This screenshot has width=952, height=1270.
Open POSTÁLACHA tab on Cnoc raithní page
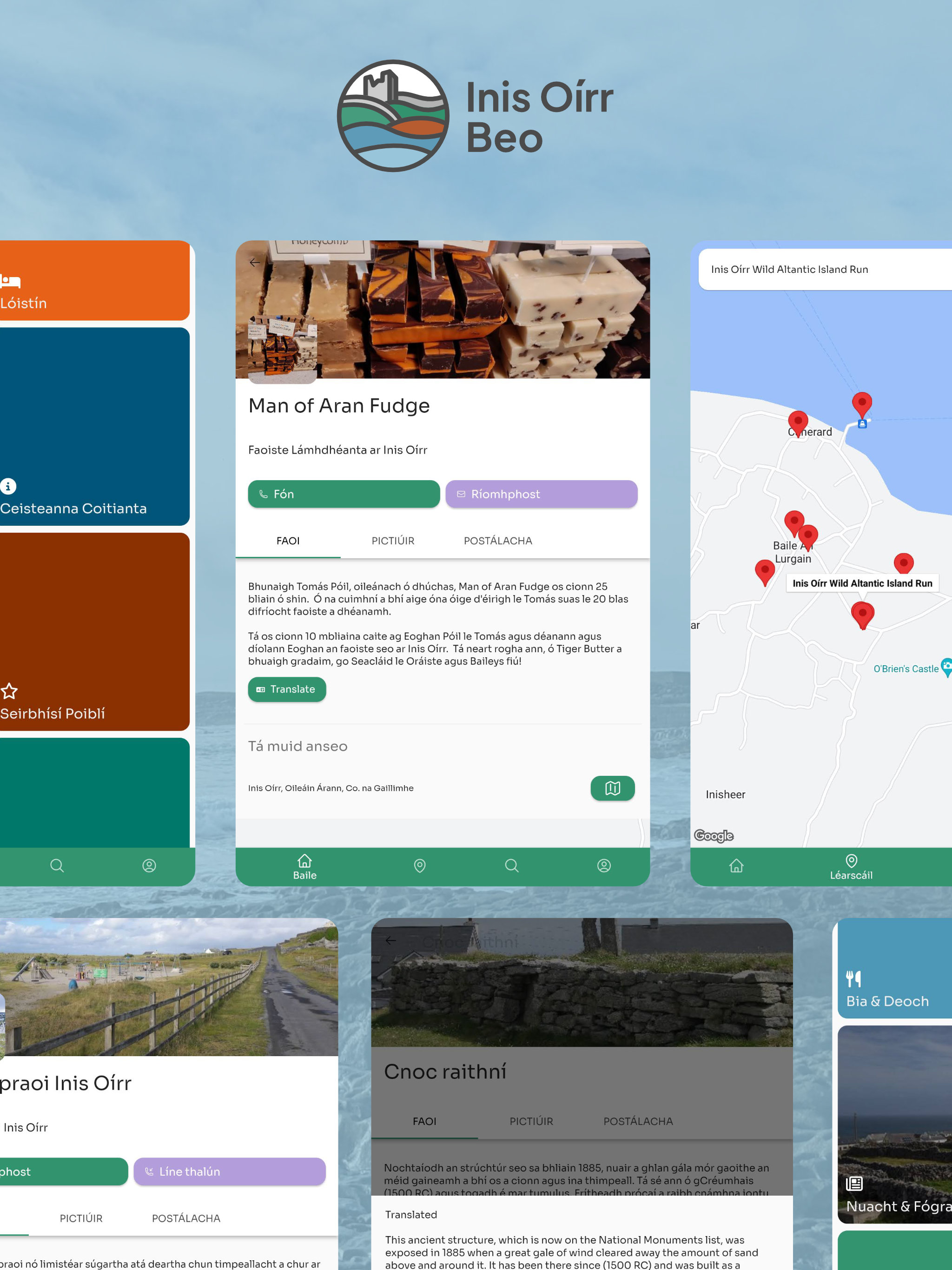[638, 1121]
